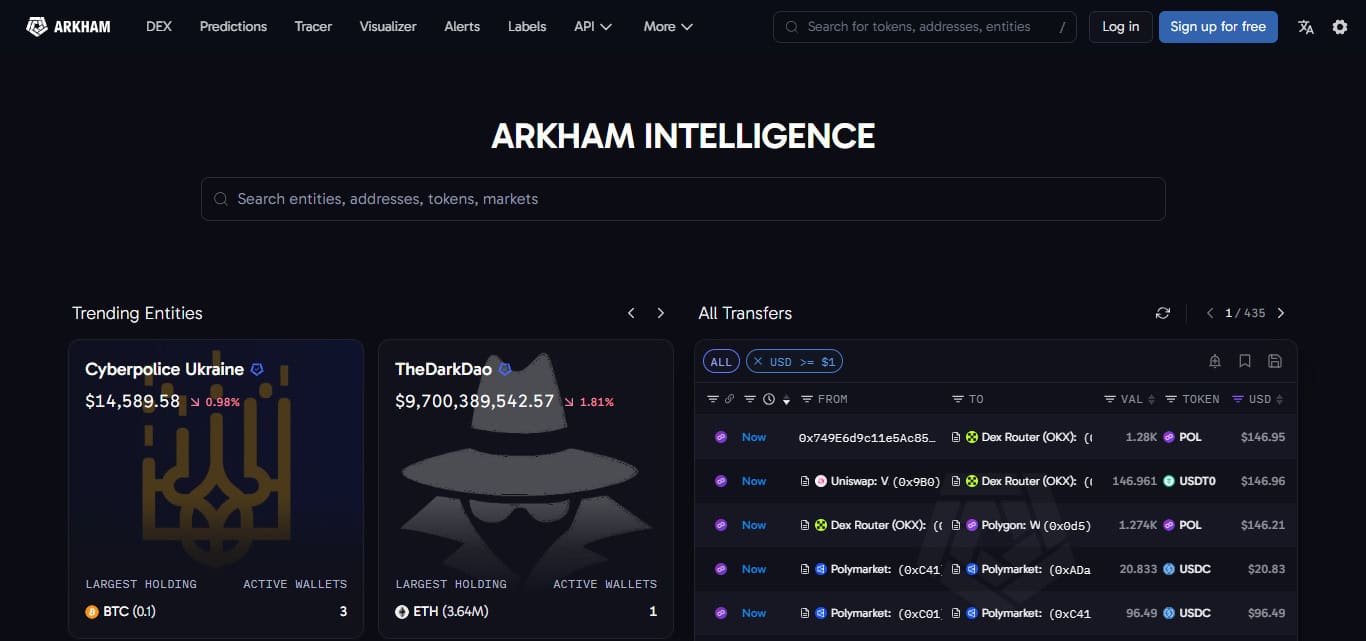Open the Visualizer page
1366x641 pixels.
388,27
